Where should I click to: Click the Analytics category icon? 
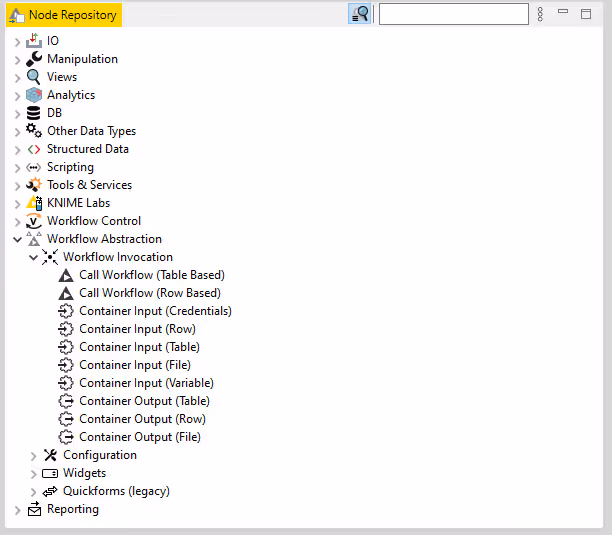[34, 95]
